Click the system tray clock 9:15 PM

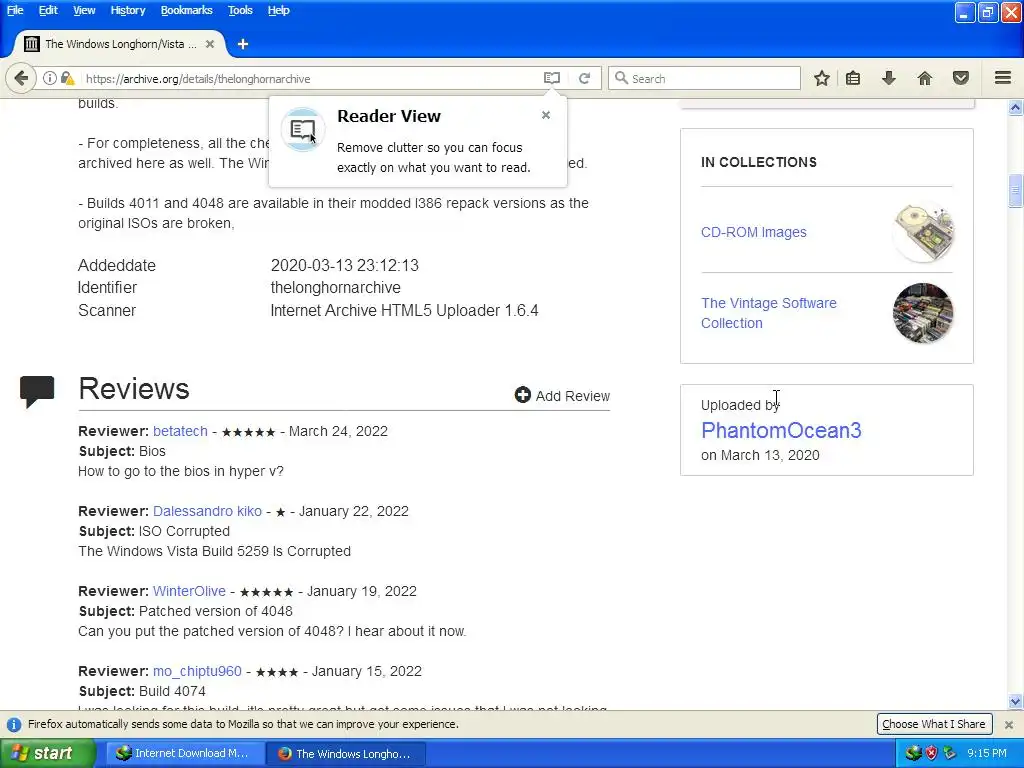[987, 753]
